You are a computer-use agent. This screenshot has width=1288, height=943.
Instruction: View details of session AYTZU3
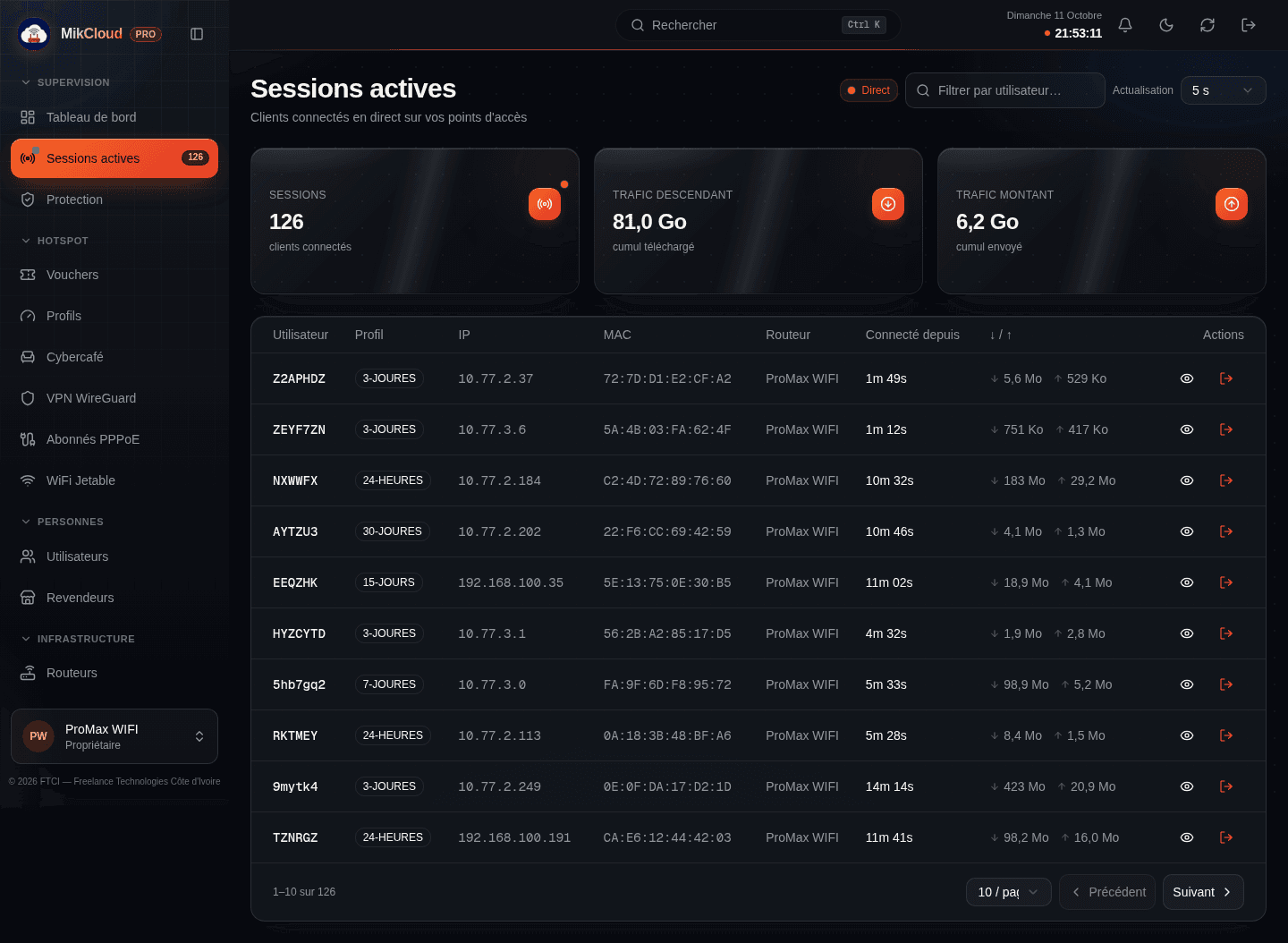pos(1187,531)
